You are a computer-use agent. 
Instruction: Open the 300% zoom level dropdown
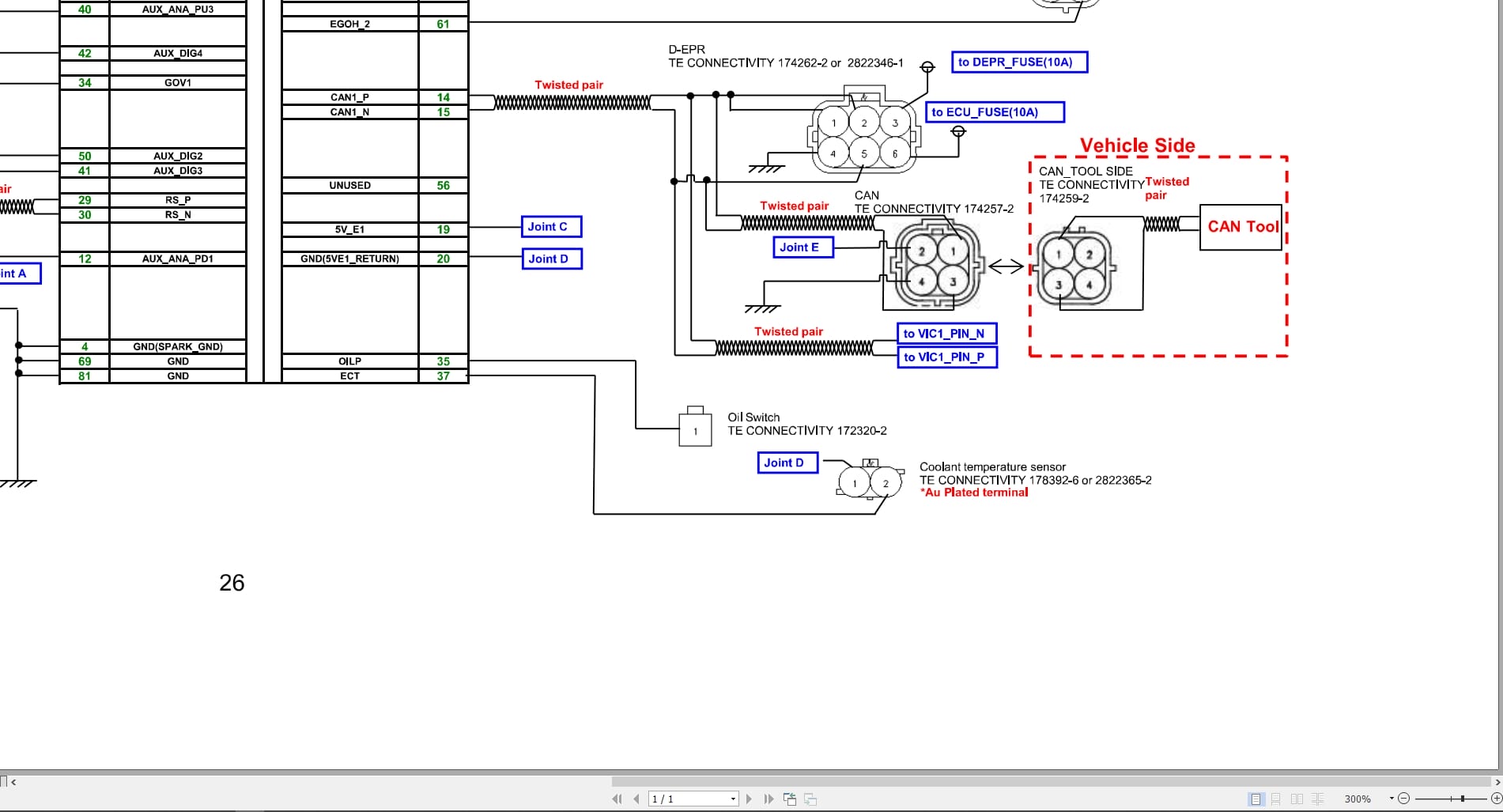[x=1392, y=799]
